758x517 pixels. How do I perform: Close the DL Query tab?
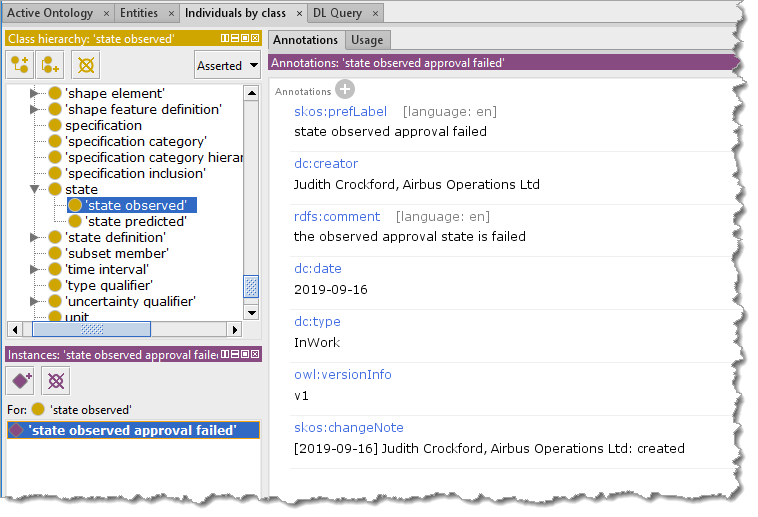[375, 14]
